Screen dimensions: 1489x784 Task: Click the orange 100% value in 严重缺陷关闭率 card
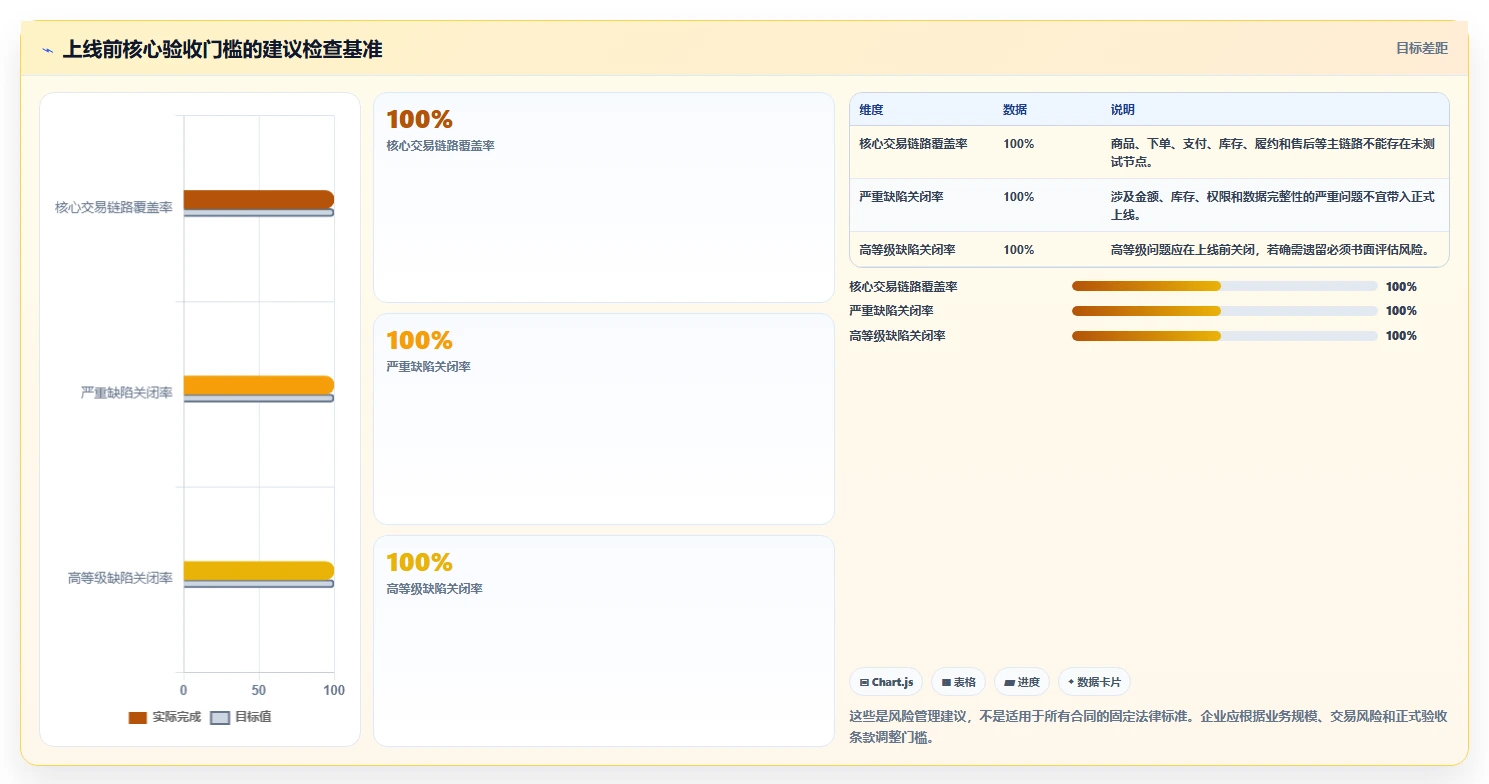pos(419,341)
